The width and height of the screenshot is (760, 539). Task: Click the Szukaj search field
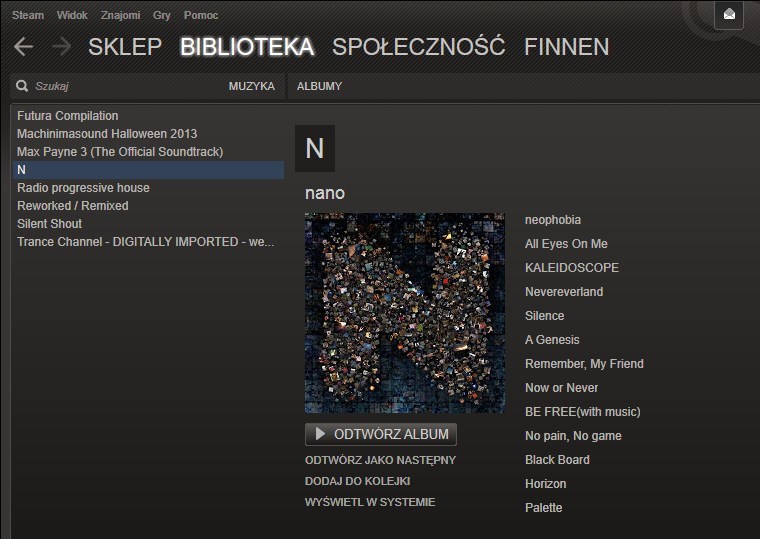pos(121,86)
